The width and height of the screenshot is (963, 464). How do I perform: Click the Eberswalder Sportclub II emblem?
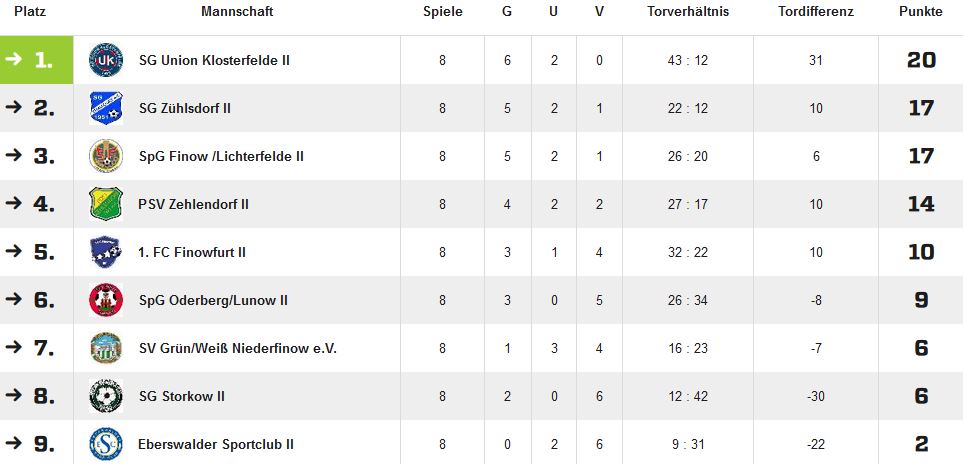point(106,444)
